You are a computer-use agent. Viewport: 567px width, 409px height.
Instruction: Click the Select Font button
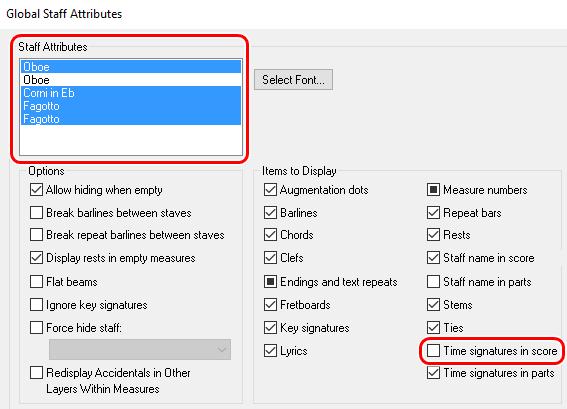[x=293, y=80]
